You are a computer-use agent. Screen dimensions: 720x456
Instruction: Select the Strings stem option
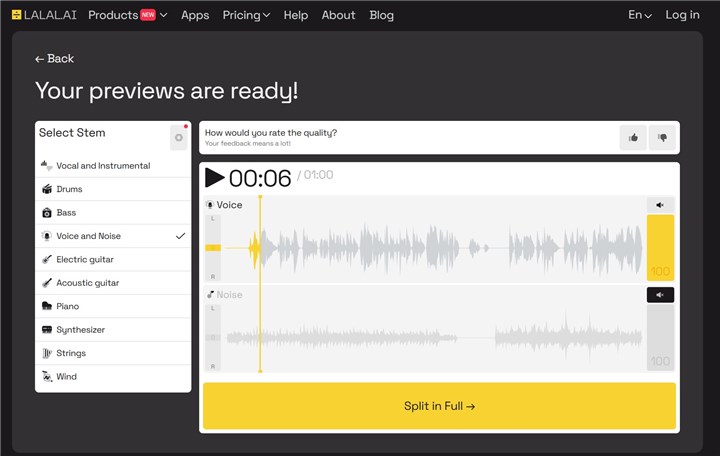[113, 353]
